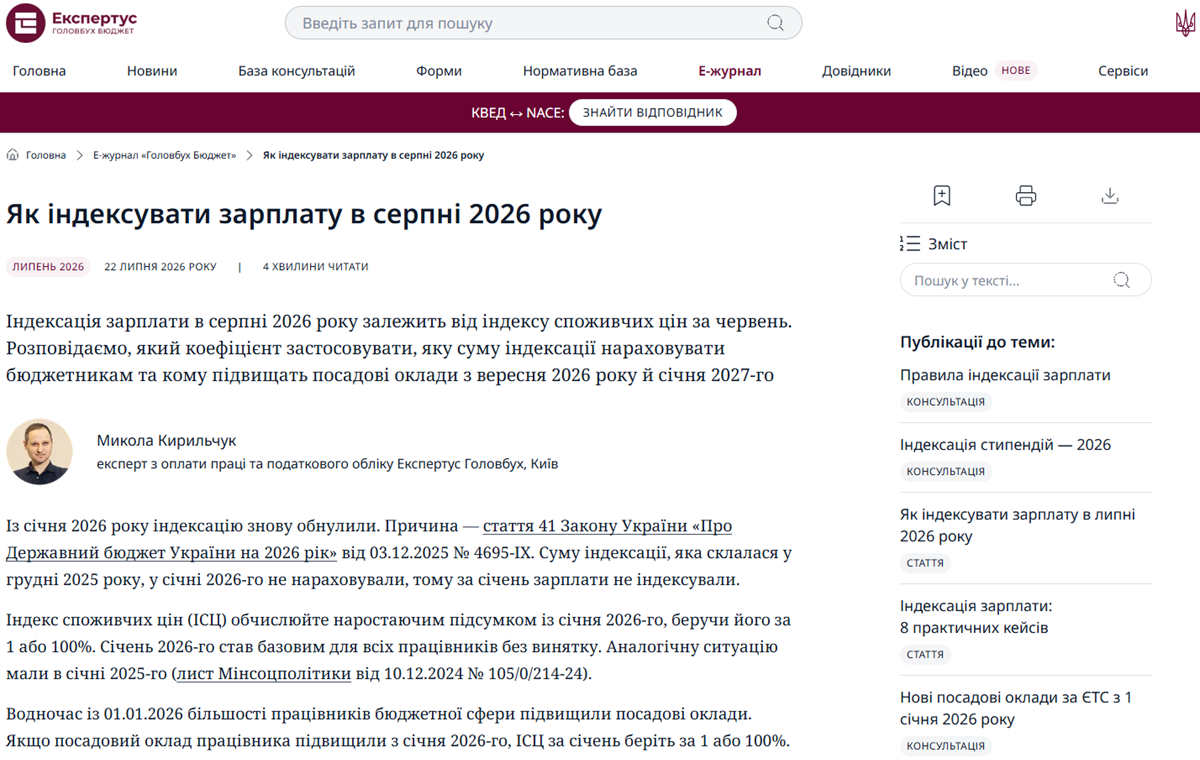The image size is (1200, 760).
Task: Click the magnifier icon in text search
Action: (x=1122, y=280)
